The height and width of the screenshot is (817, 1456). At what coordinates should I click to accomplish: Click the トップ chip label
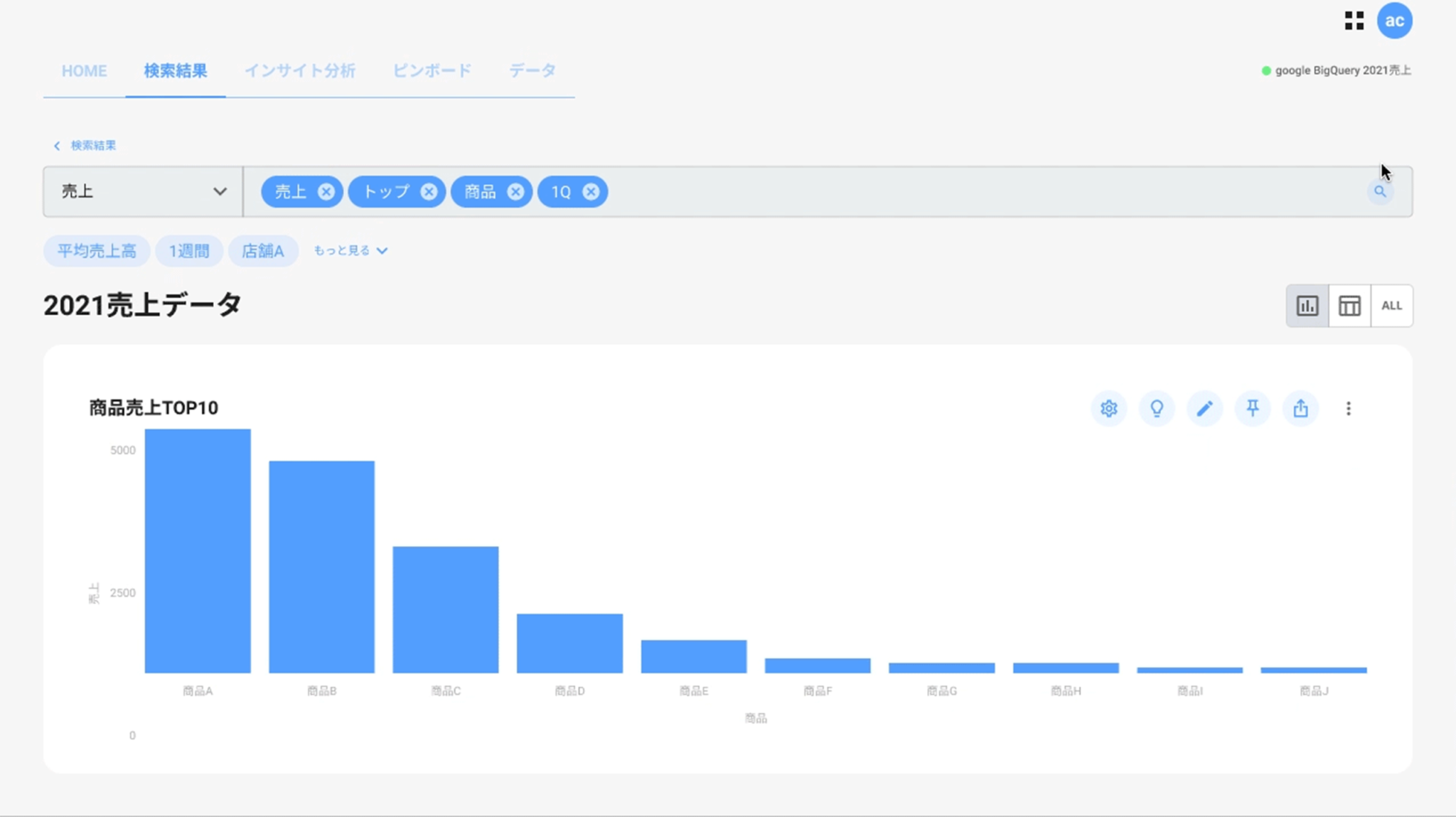pyautogui.click(x=387, y=192)
